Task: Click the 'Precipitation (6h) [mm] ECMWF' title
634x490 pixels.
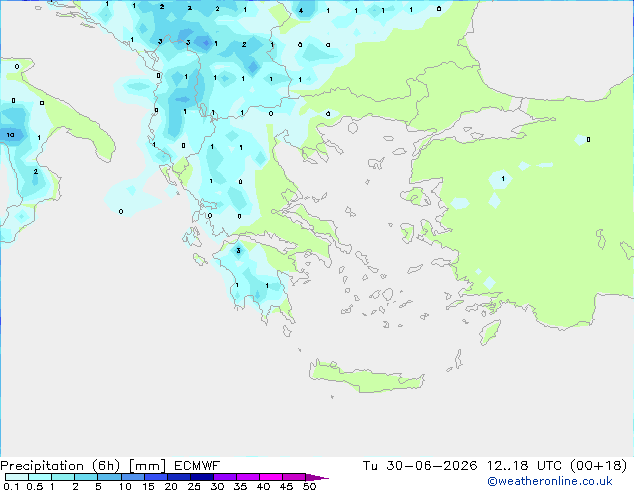Action: click(x=110, y=466)
